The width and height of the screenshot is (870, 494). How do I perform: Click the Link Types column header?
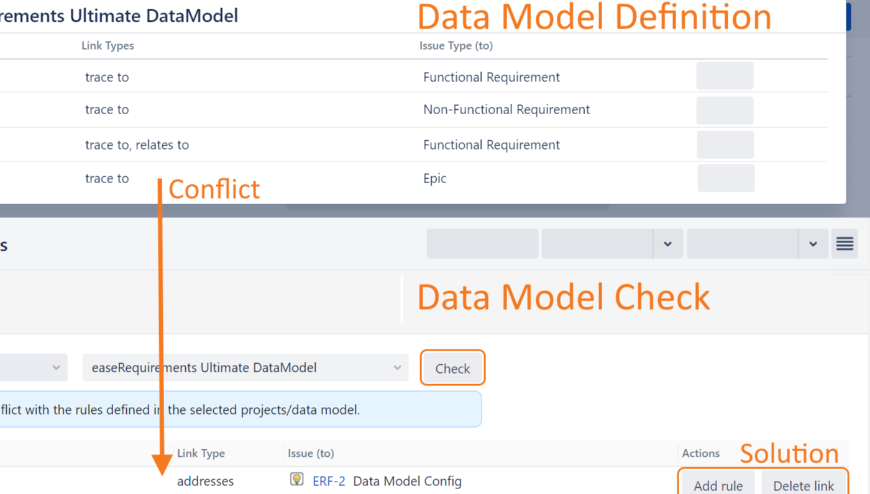coord(107,46)
